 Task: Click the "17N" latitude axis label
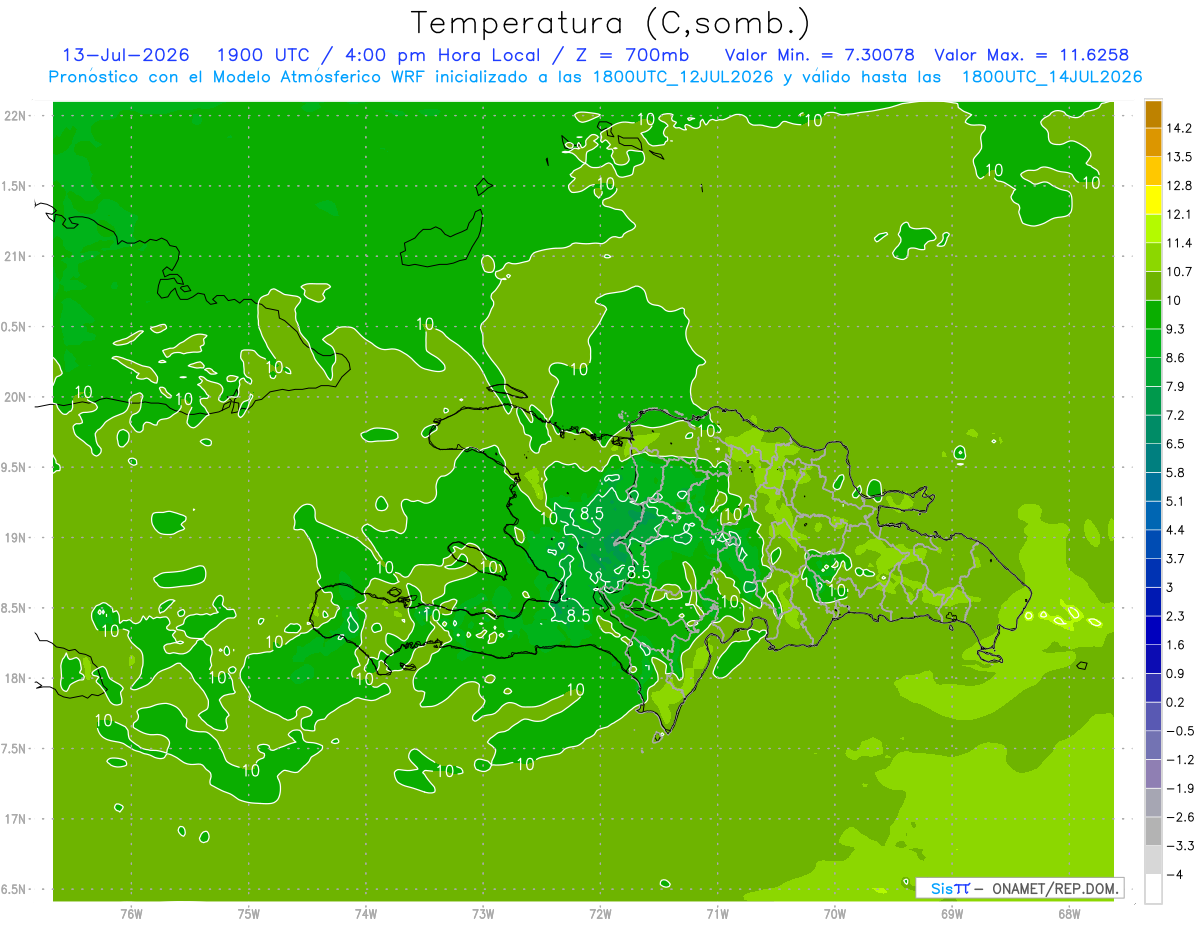click(x=17, y=819)
